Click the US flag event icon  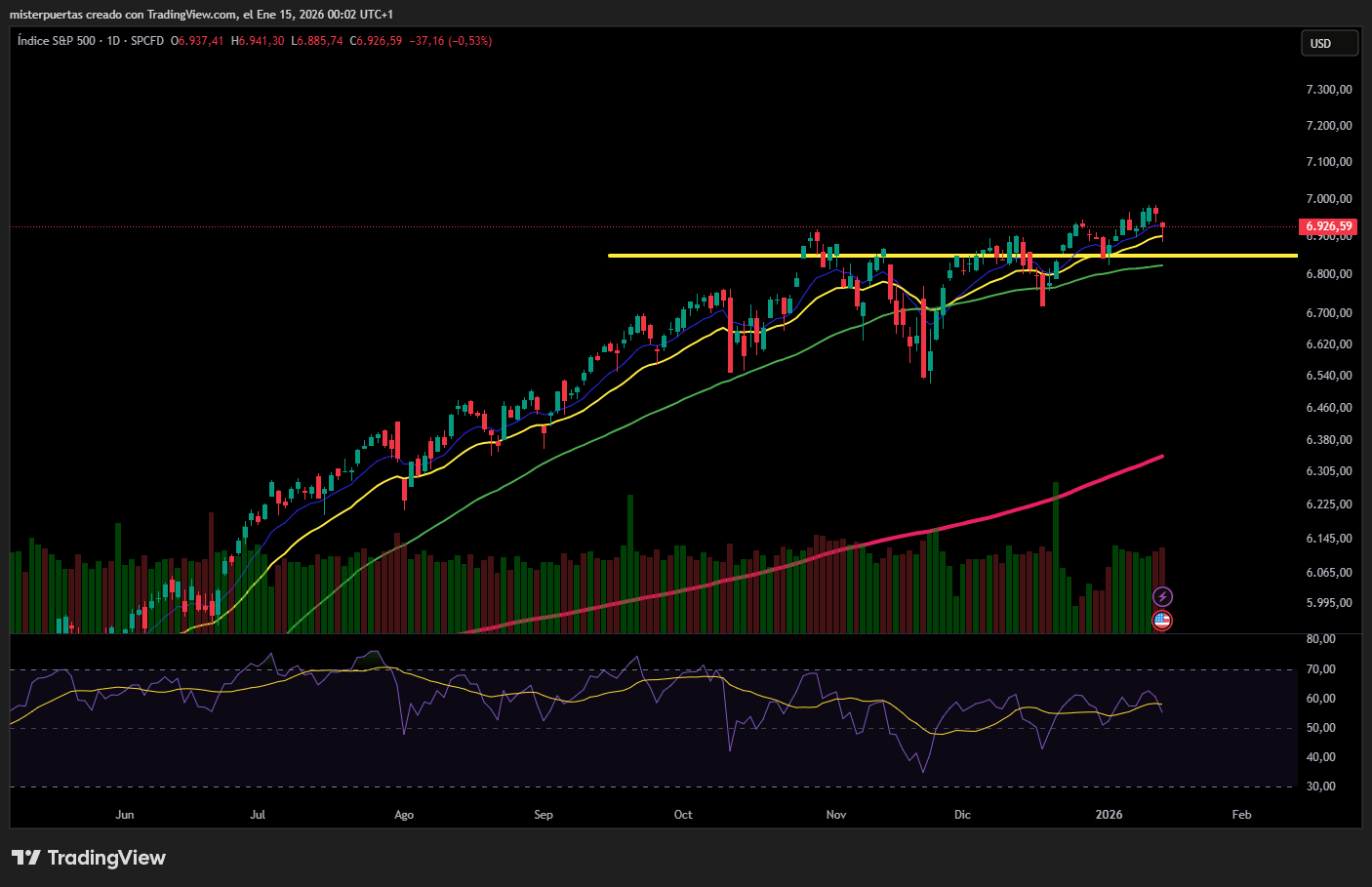1162,620
